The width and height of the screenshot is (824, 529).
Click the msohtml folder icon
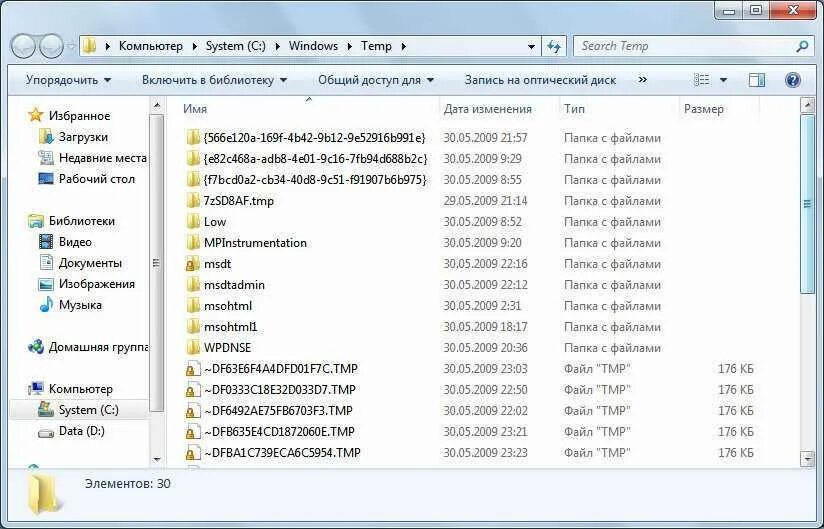coord(193,306)
